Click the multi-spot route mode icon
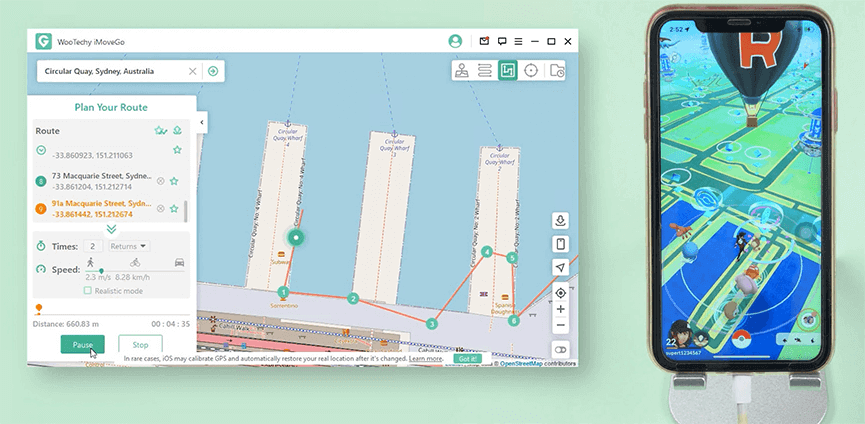The image size is (865, 424). pyautogui.click(x=507, y=71)
